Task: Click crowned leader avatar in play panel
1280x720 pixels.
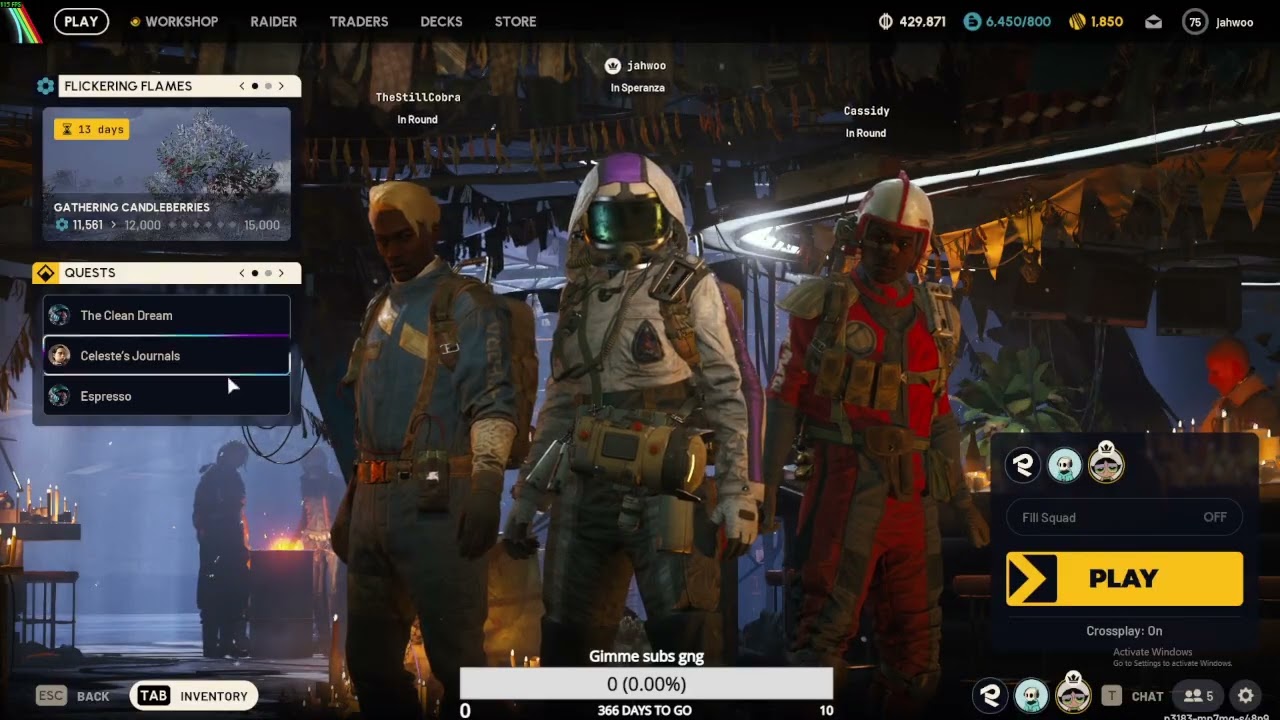Action: [x=1106, y=463]
